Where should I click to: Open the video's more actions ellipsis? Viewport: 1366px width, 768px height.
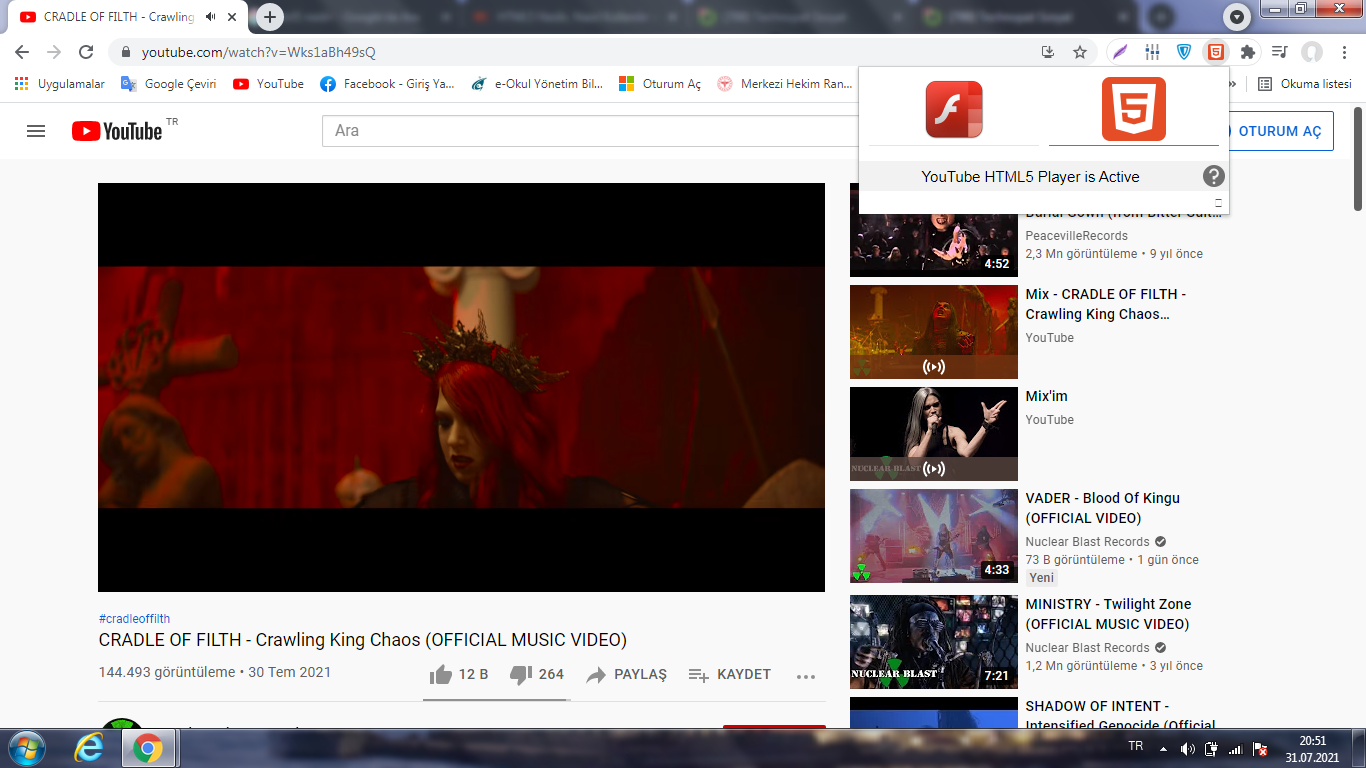tap(806, 676)
